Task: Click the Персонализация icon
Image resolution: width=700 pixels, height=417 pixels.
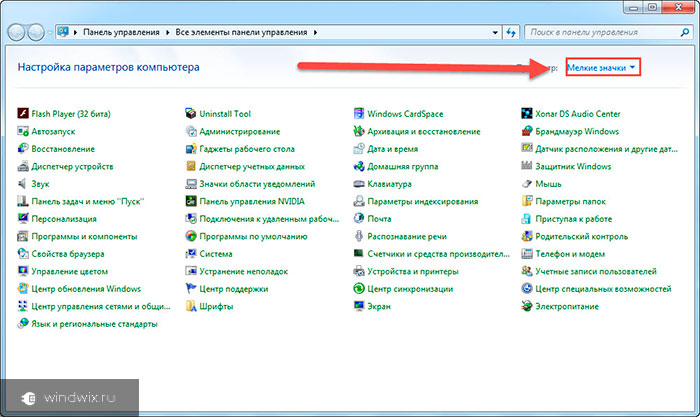Action: pos(23,218)
